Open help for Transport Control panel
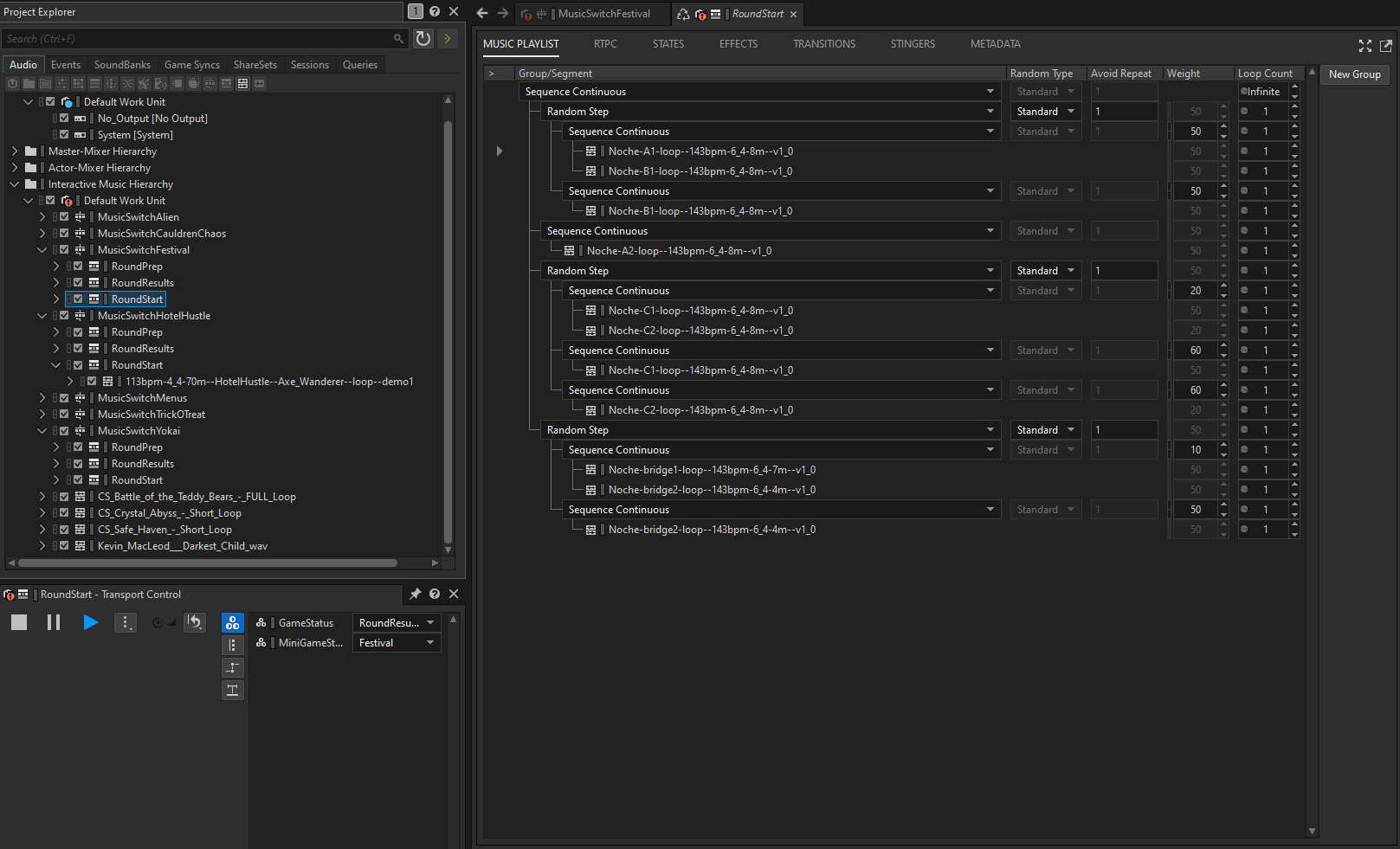This screenshot has width=1400, height=849. [x=435, y=594]
